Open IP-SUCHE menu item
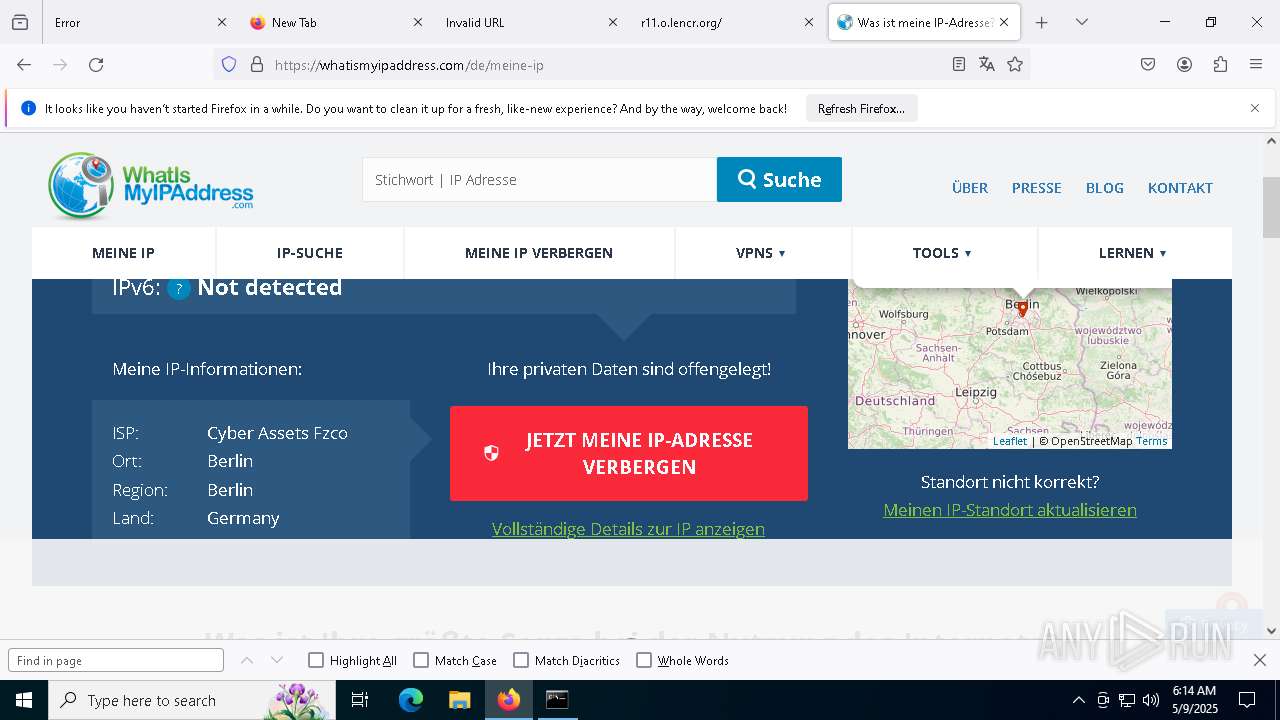Screen dimensions: 1280x720 pyautogui.click(x=310, y=253)
